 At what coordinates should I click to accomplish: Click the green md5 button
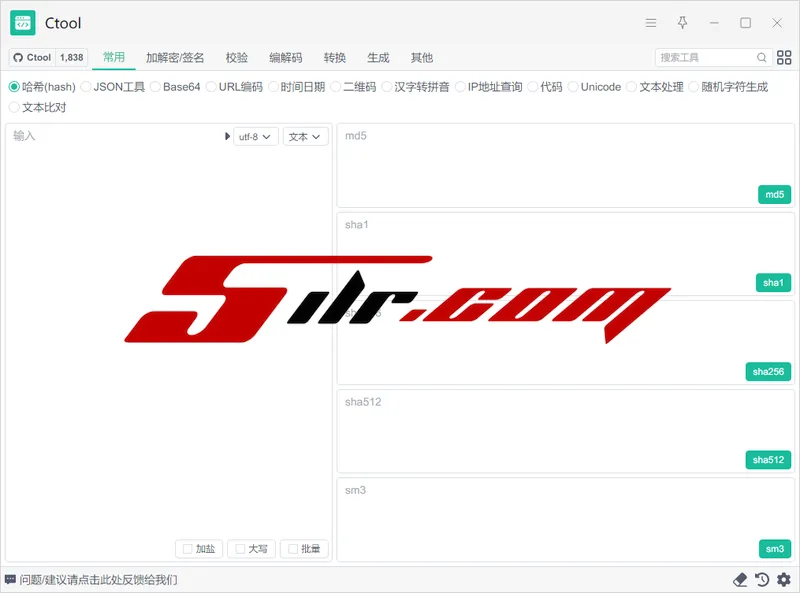pyautogui.click(x=774, y=194)
